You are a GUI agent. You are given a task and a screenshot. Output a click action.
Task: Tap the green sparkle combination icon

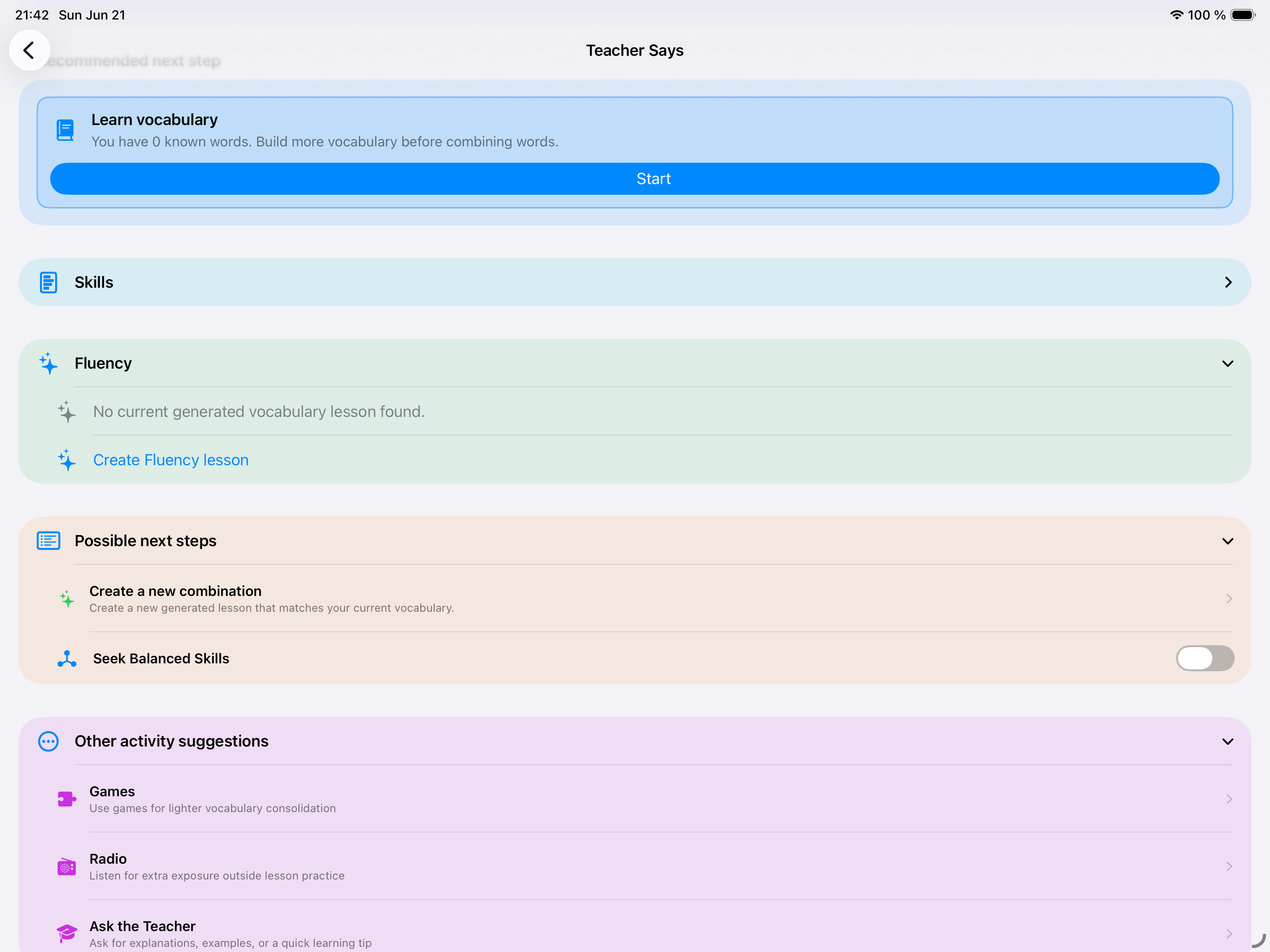coord(66,598)
